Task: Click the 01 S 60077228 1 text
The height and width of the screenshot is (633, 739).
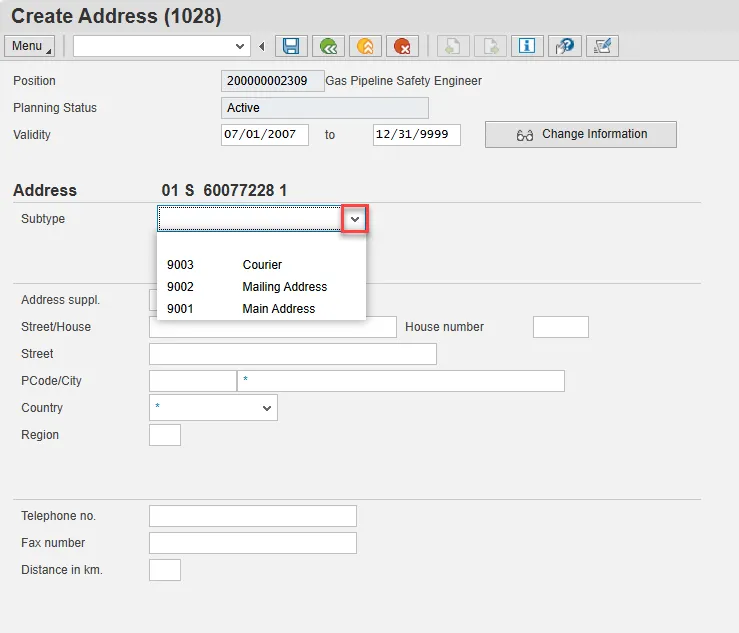Action: (224, 190)
